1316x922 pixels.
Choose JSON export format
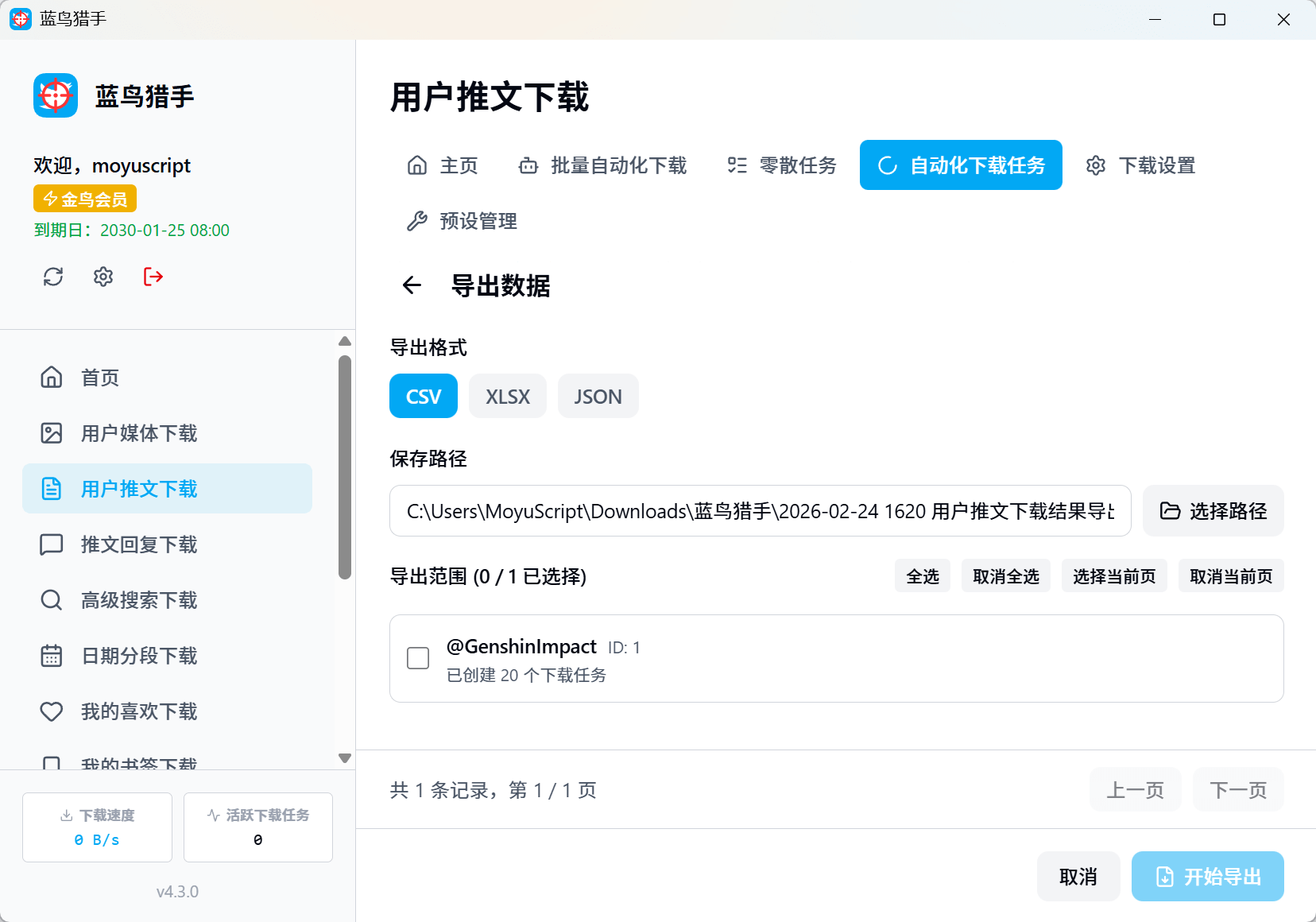click(598, 396)
